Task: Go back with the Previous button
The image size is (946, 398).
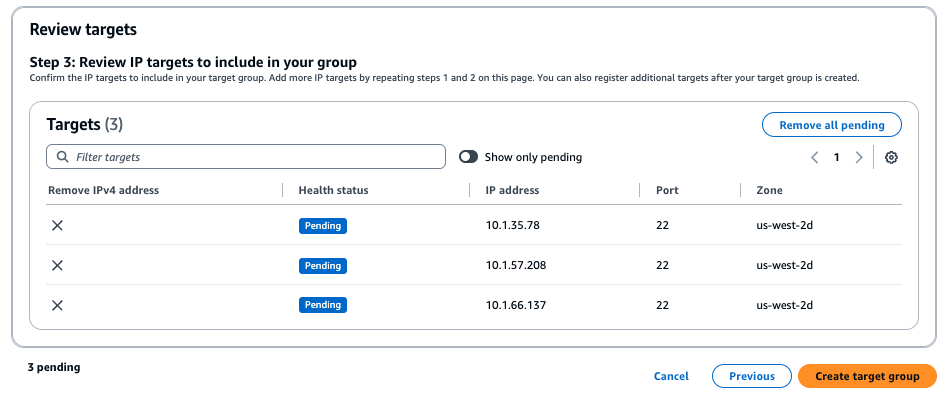Action: (x=752, y=376)
